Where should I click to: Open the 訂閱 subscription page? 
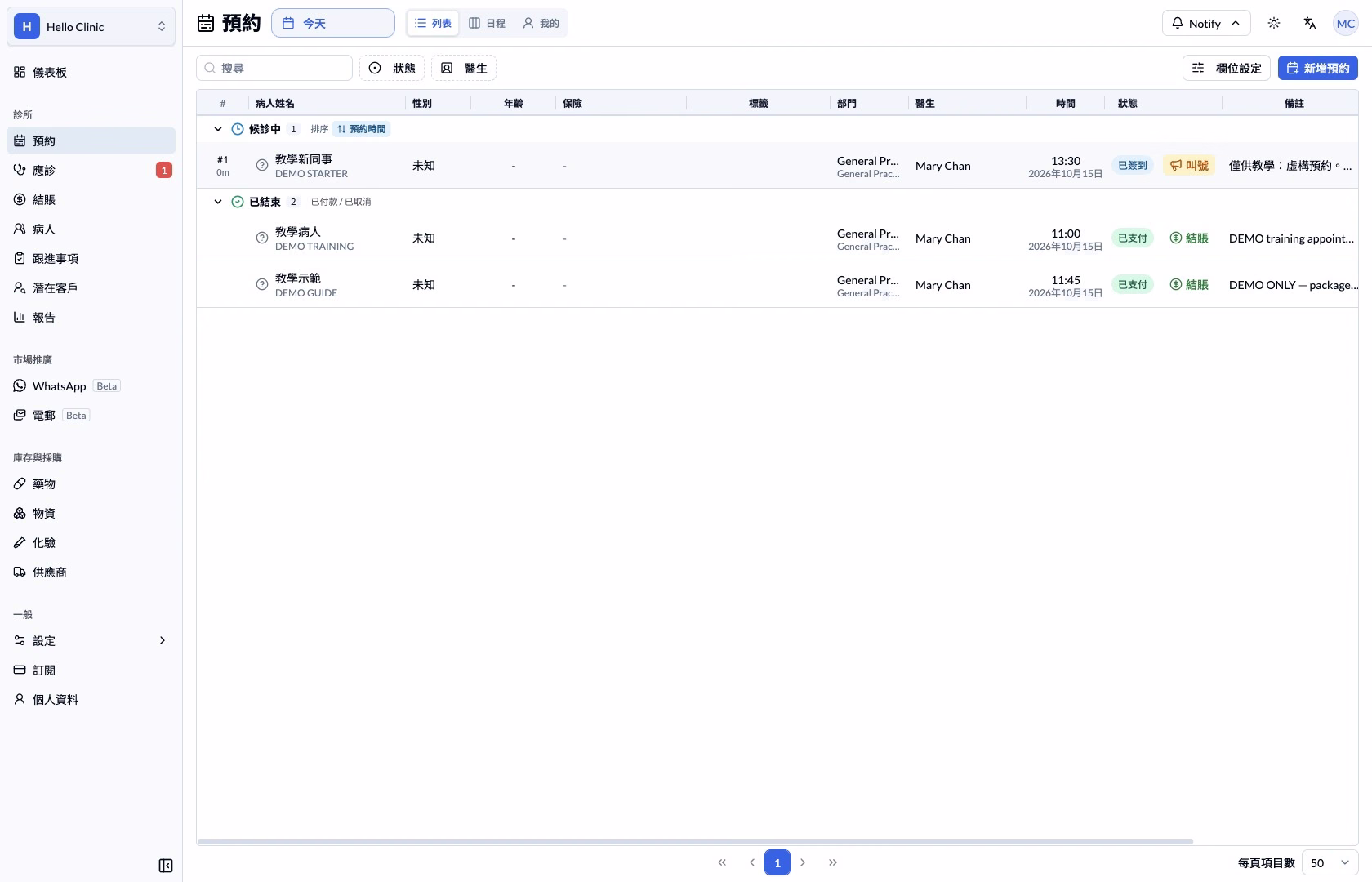[91, 670]
